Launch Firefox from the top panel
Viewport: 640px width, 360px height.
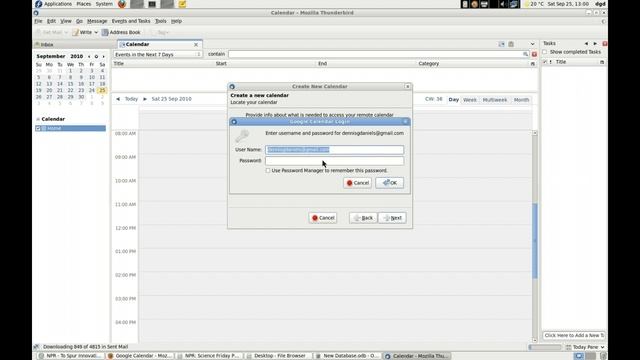[122, 4]
